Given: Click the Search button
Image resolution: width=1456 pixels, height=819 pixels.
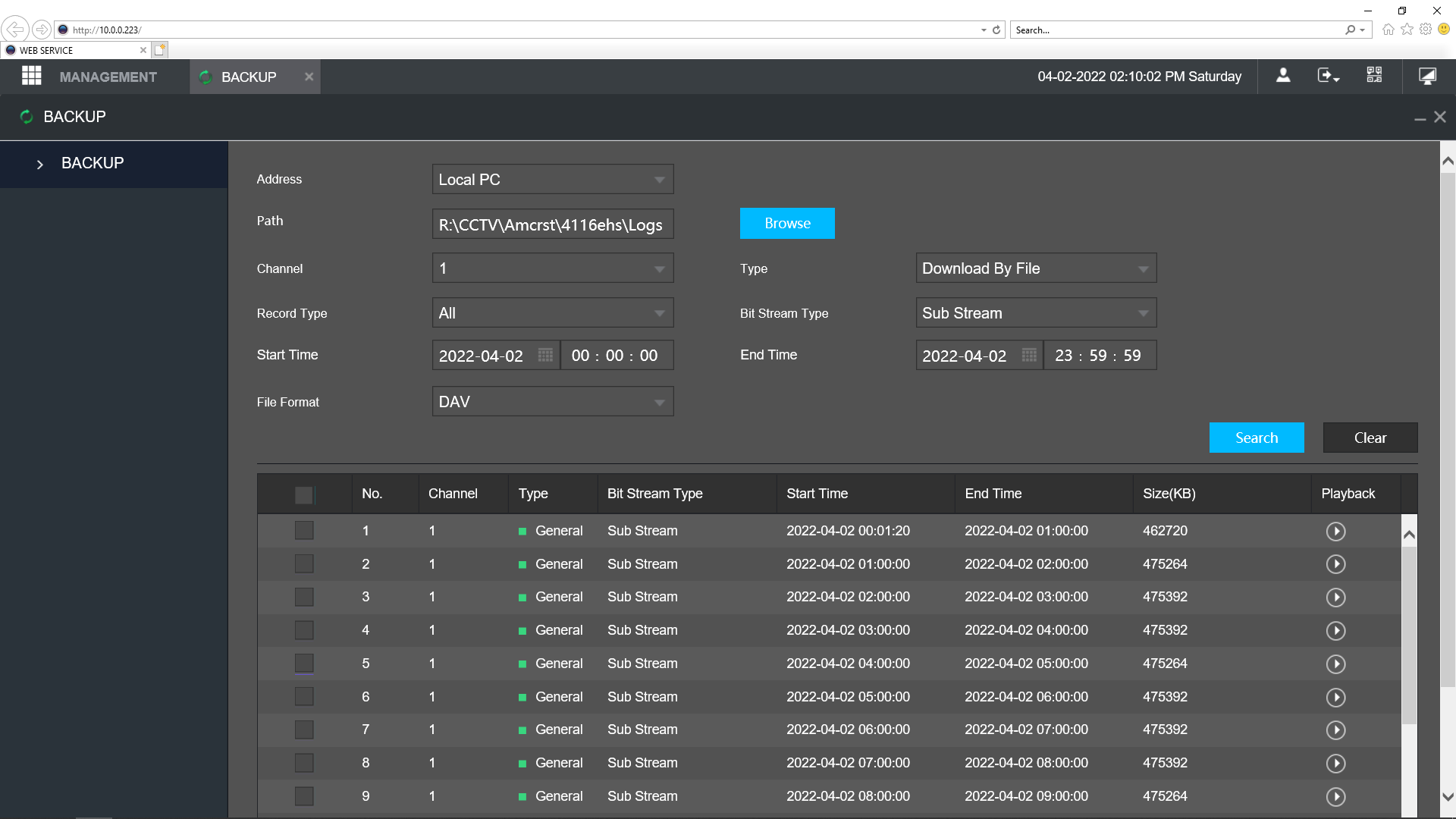Looking at the screenshot, I should tap(1257, 438).
